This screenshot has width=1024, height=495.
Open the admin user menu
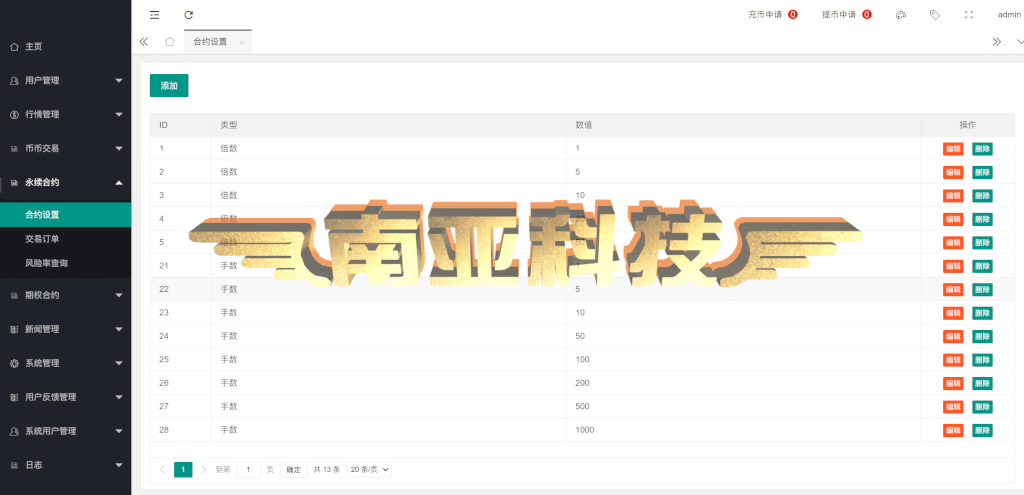(1009, 14)
